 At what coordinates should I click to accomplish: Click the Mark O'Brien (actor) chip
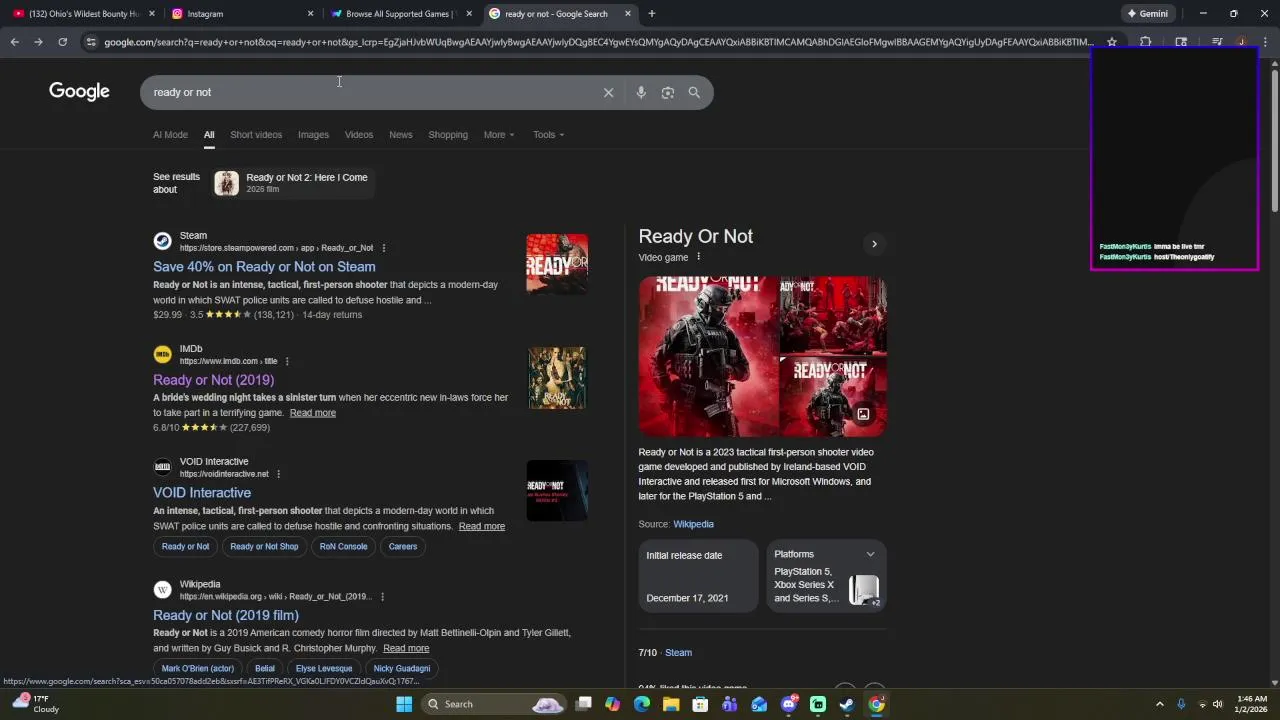pyautogui.click(x=198, y=669)
